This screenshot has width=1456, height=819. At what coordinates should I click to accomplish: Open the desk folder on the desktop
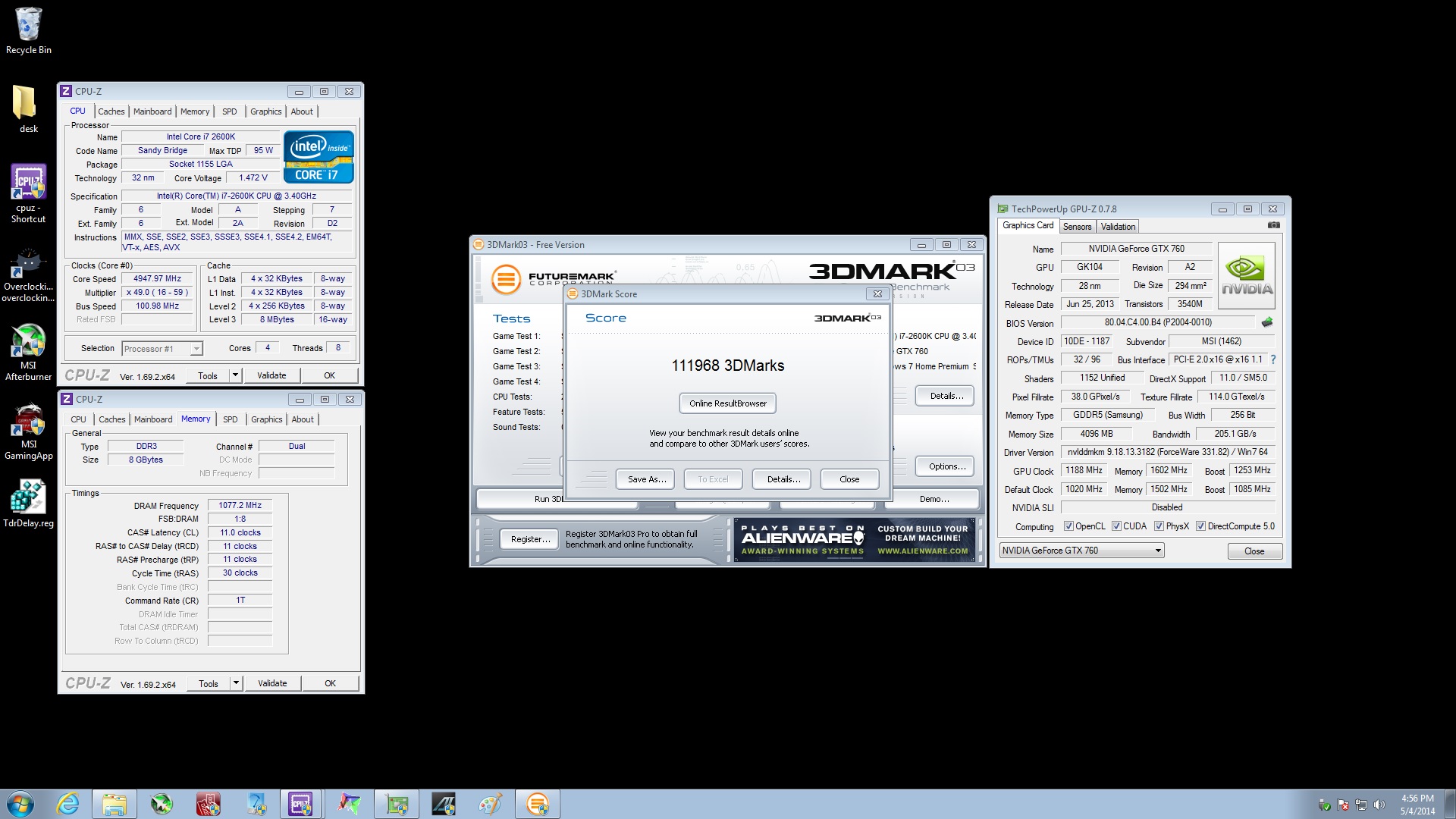(x=28, y=109)
